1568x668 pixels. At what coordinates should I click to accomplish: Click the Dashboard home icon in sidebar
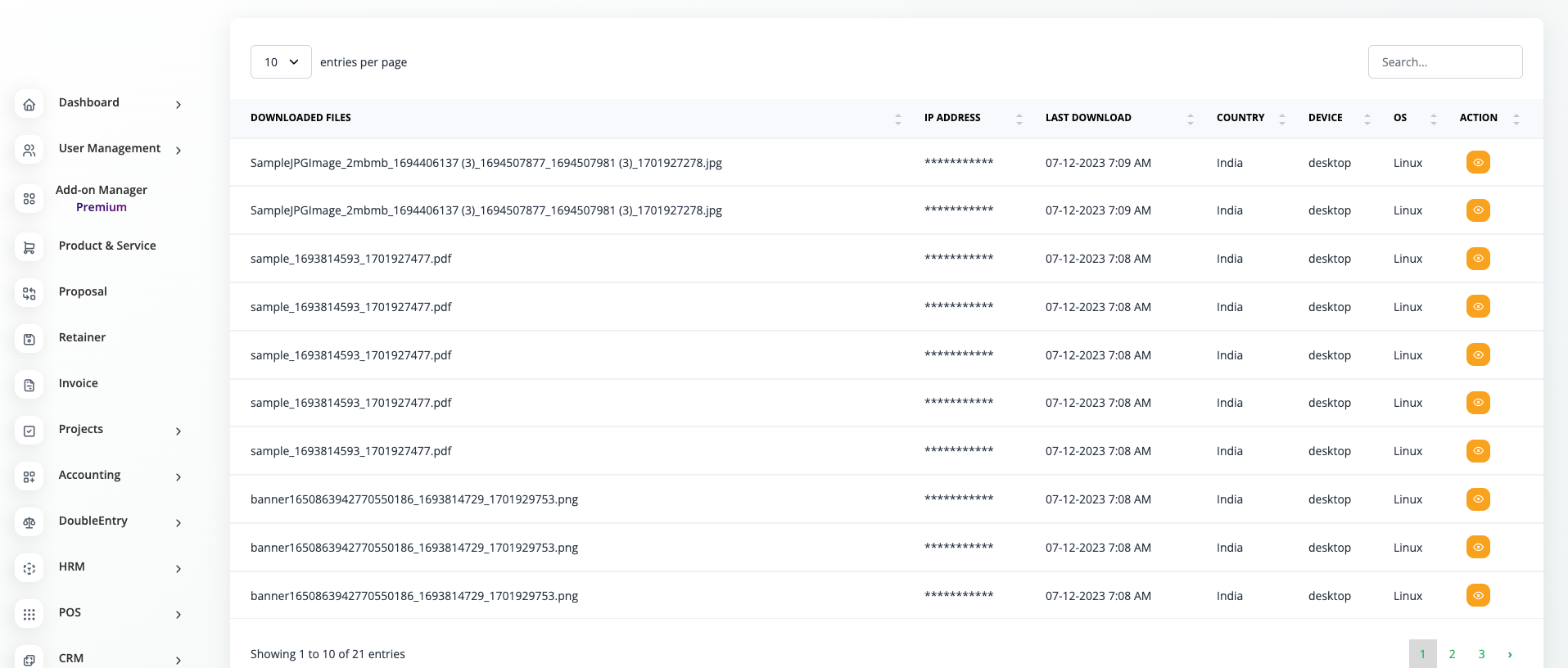(29, 105)
